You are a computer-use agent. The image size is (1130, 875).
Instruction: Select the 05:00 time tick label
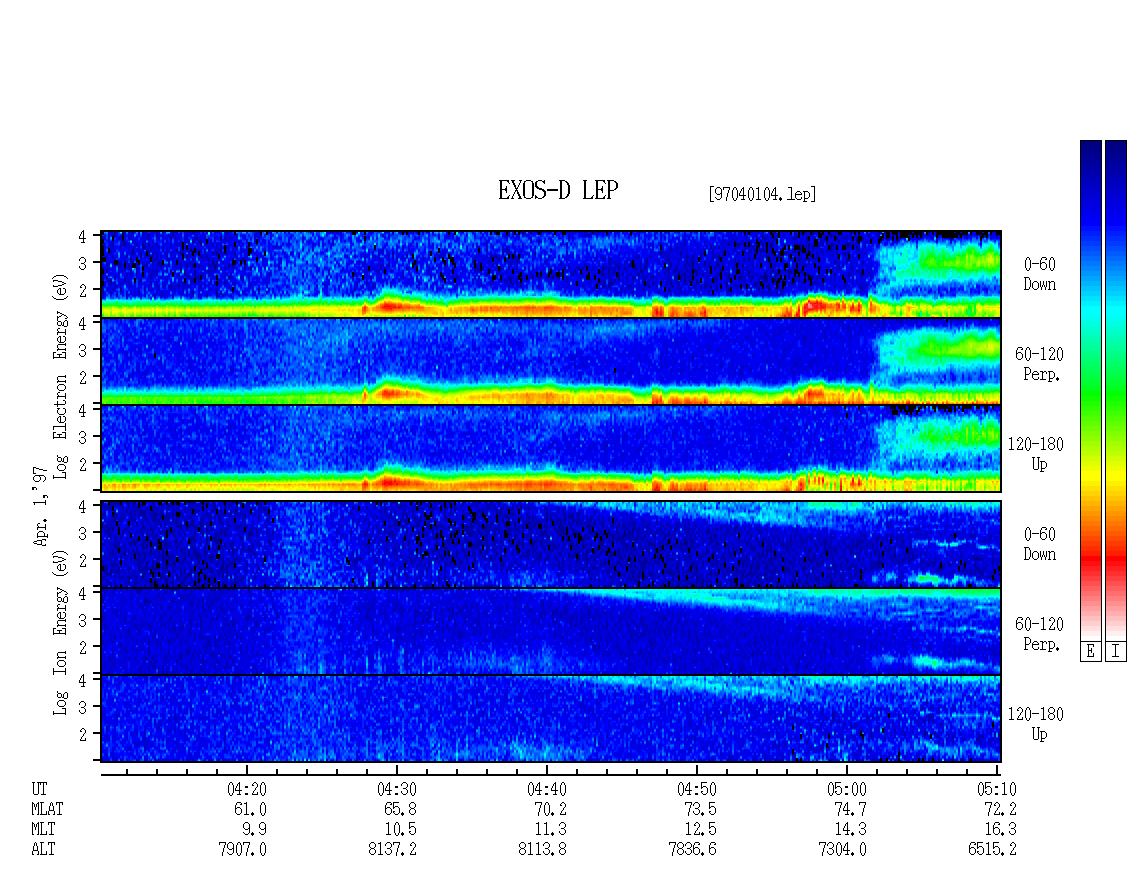pyautogui.click(x=847, y=789)
